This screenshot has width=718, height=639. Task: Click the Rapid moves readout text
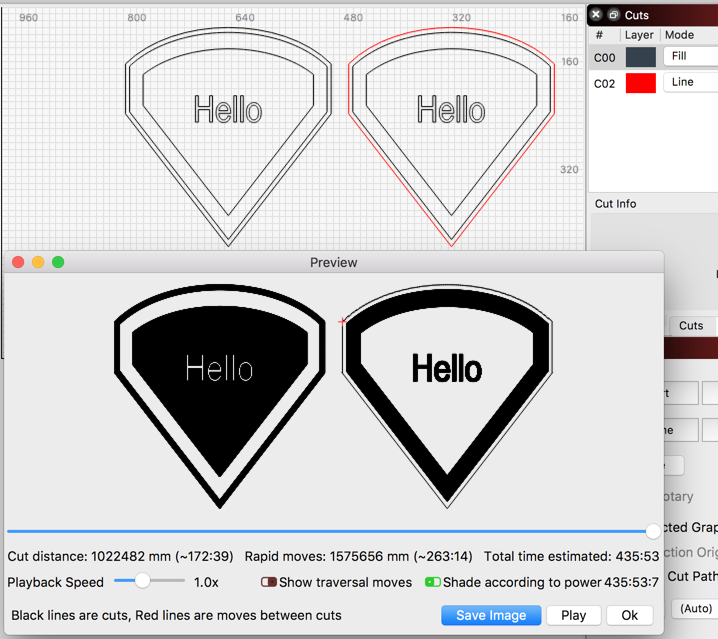359,557
